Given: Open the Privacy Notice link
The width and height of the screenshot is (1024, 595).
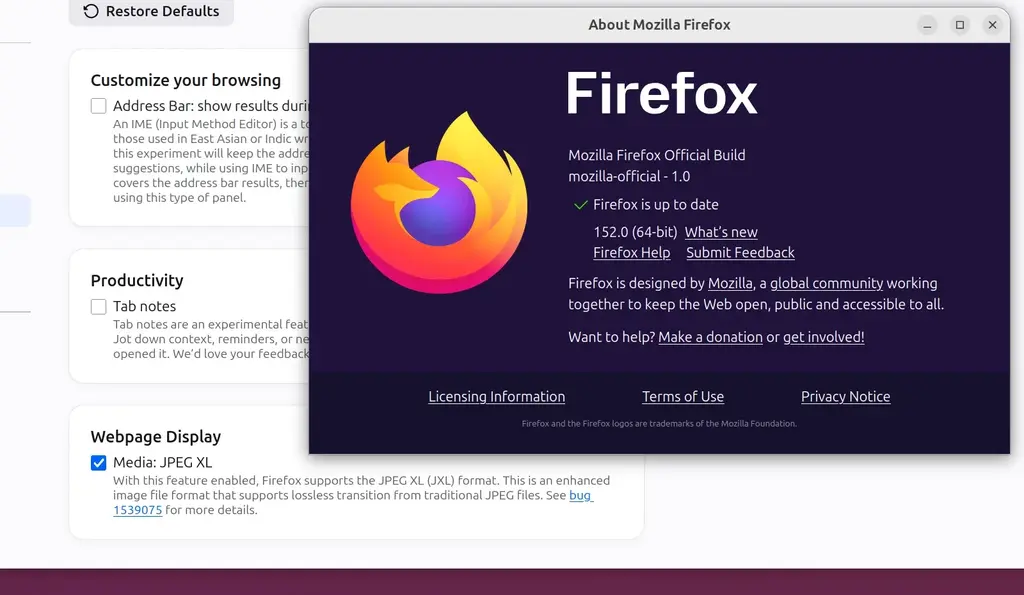Looking at the screenshot, I should point(845,396).
